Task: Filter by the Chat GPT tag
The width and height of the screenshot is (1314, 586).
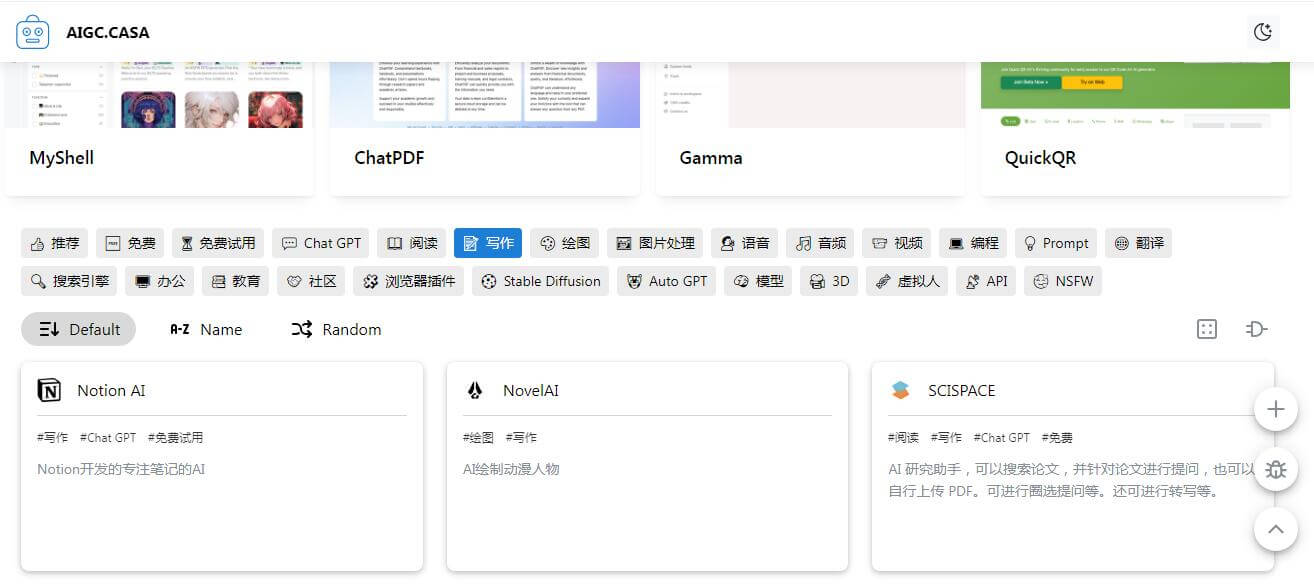Action: [321, 243]
